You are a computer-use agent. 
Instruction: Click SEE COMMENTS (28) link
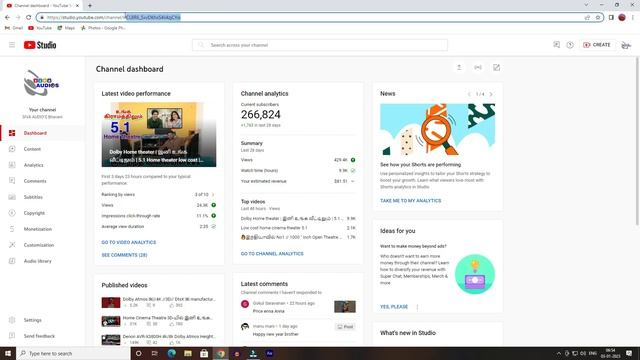[124, 255]
